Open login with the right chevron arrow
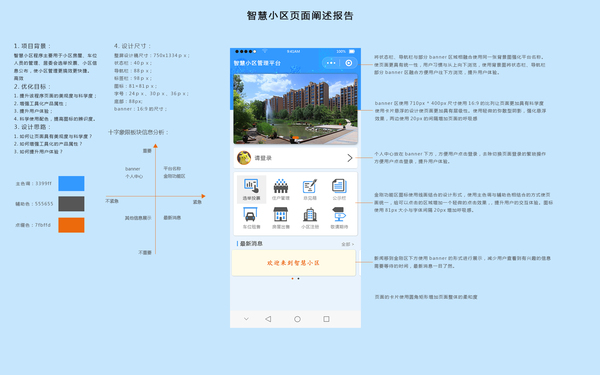 pyautogui.click(x=349, y=158)
